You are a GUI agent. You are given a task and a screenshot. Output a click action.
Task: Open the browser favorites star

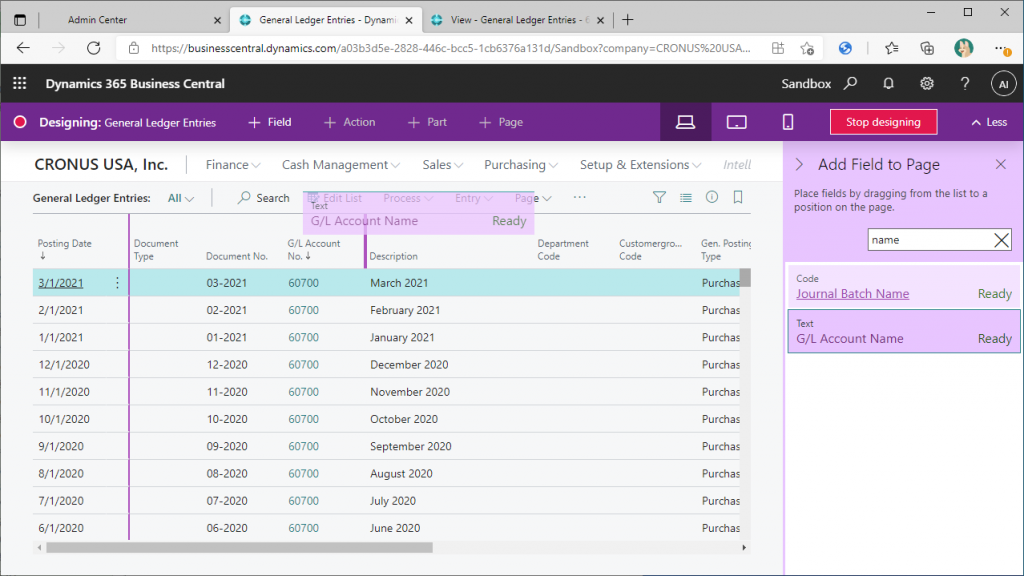pyautogui.click(x=891, y=48)
